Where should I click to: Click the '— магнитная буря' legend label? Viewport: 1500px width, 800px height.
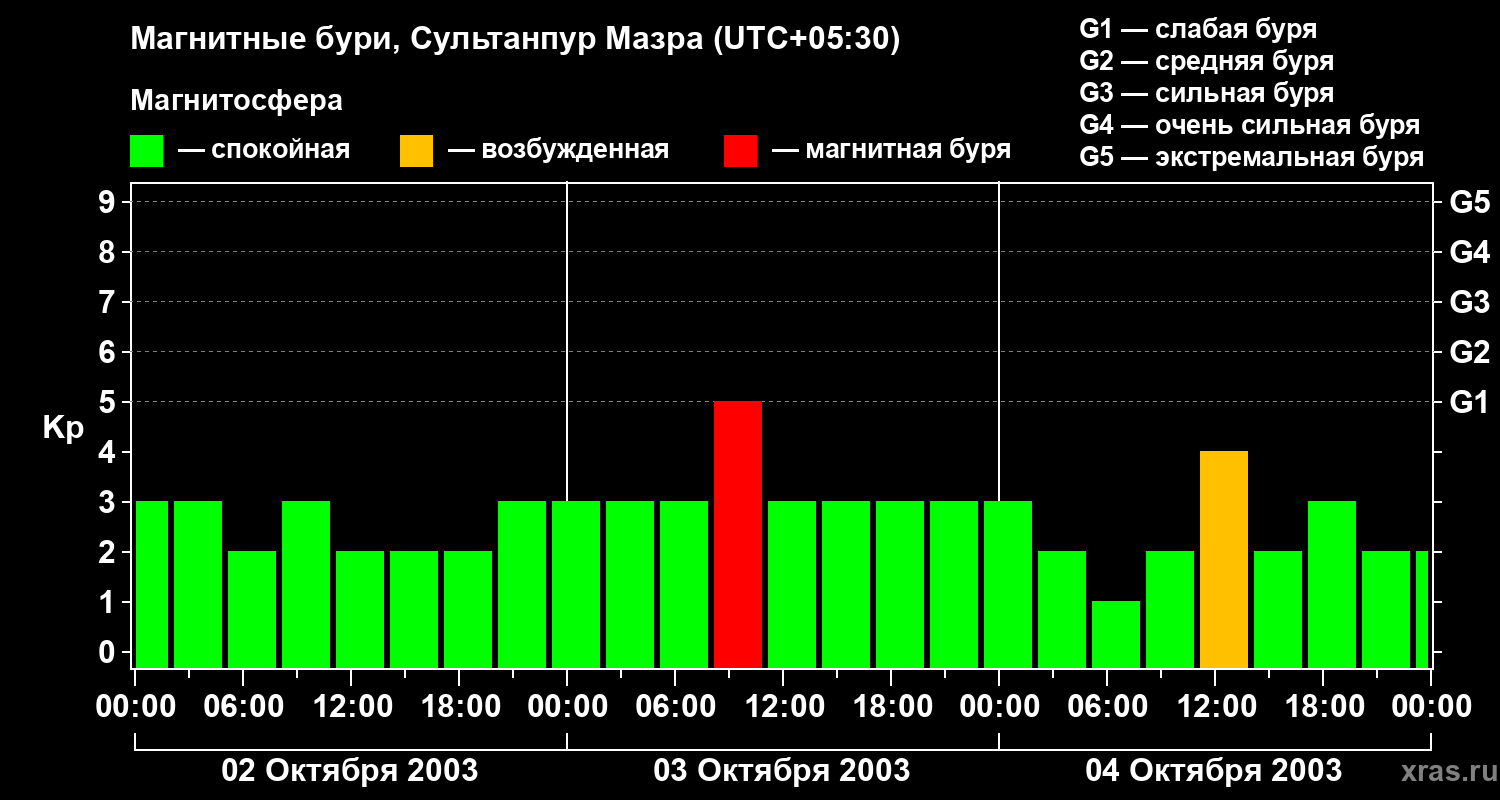892,151
